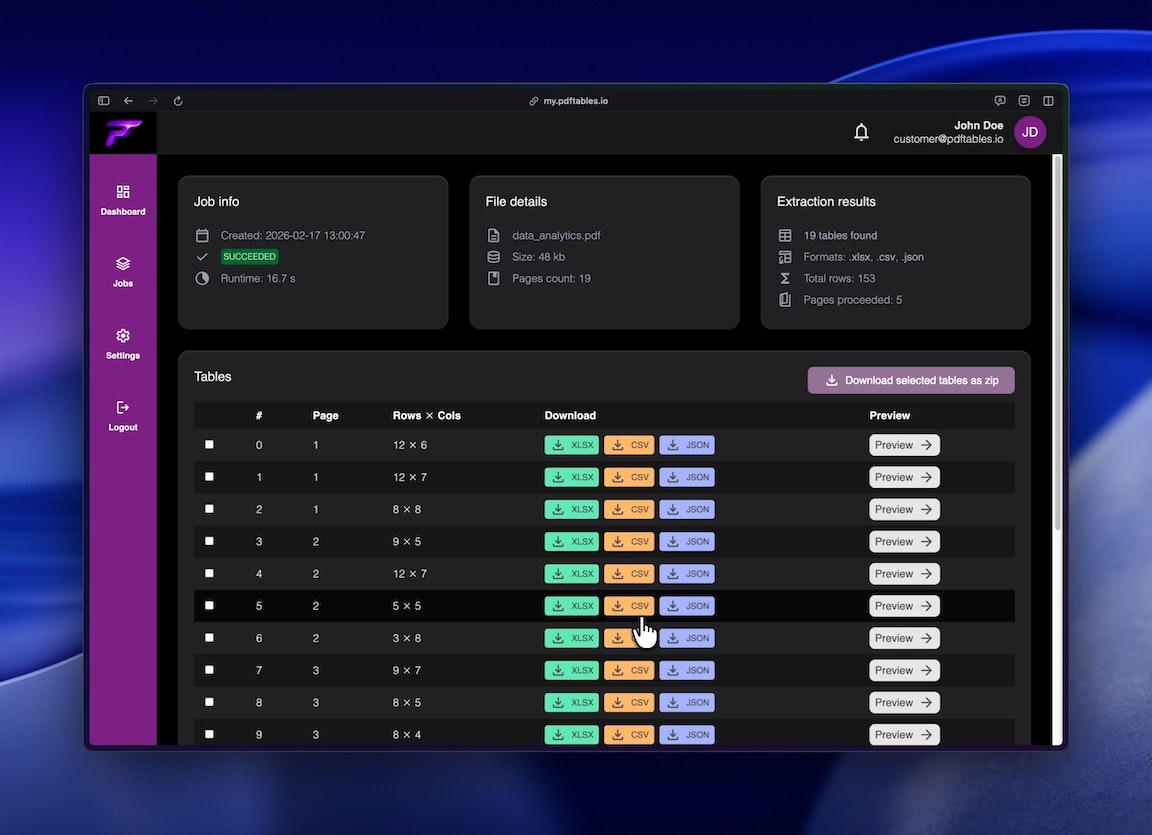Click Download selected tables as zip
This screenshot has height=835, width=1152.
click(910, 380)
